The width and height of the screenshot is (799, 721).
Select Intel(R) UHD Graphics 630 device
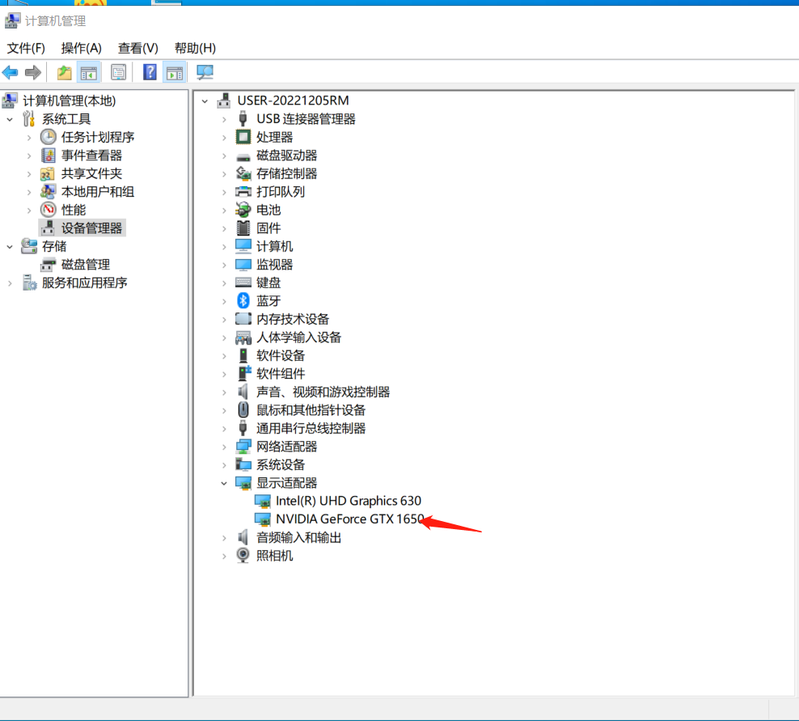pos(348,501)
